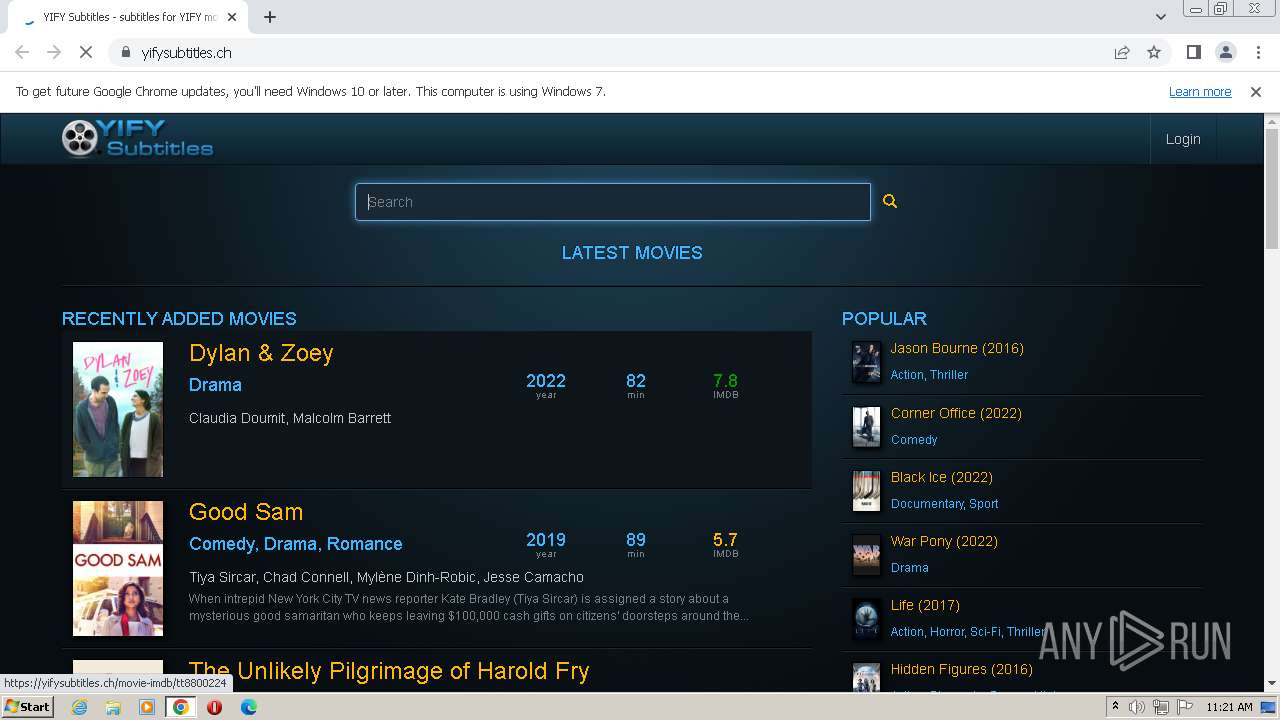Open the Action Center flag icon
The image size is (1280, 720).
1183,707
